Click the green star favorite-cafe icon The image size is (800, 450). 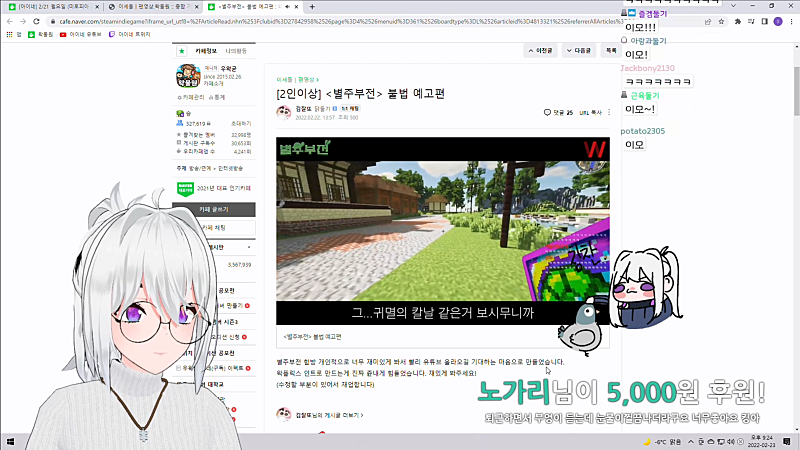182,51
